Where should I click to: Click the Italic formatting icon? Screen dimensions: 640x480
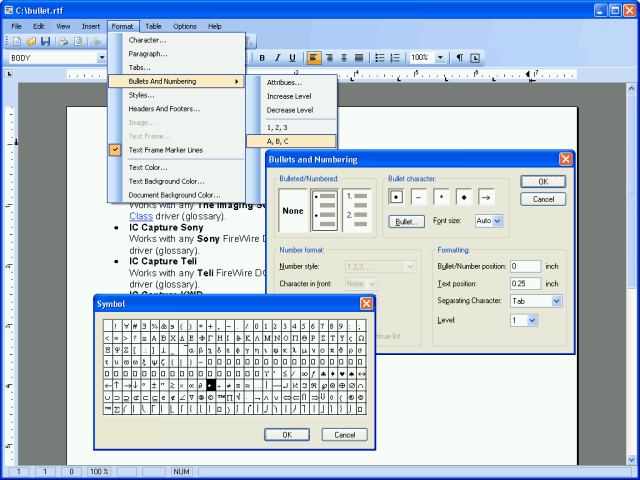tap(278, 58)
